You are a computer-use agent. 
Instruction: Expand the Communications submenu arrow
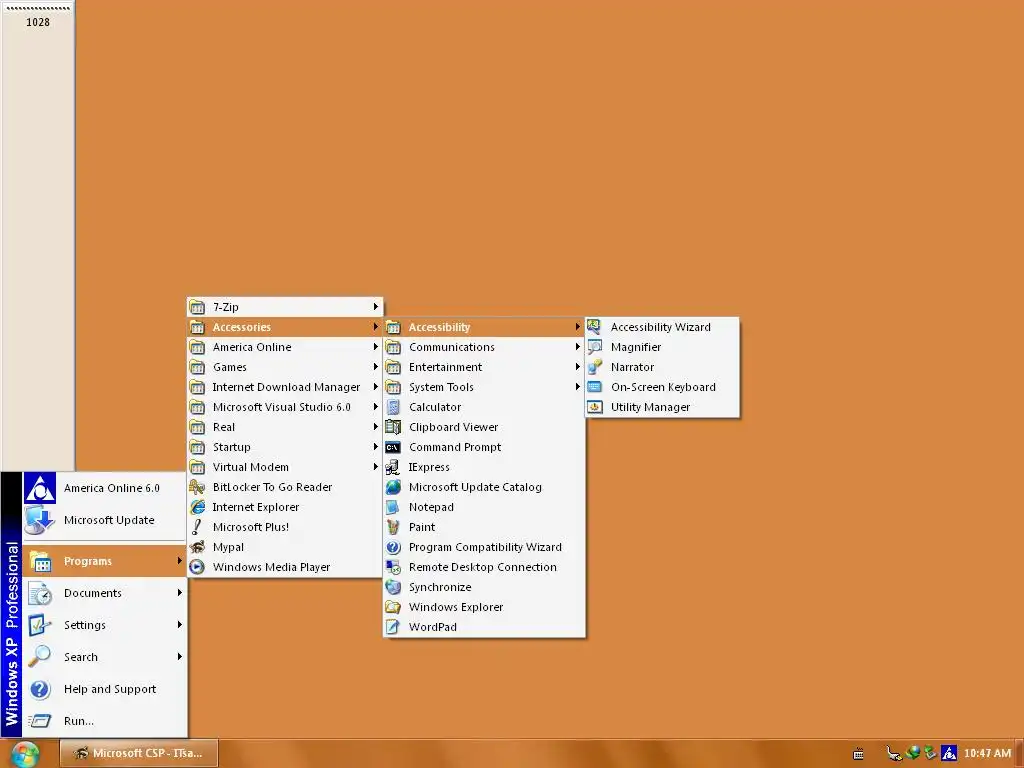point(577,347)
